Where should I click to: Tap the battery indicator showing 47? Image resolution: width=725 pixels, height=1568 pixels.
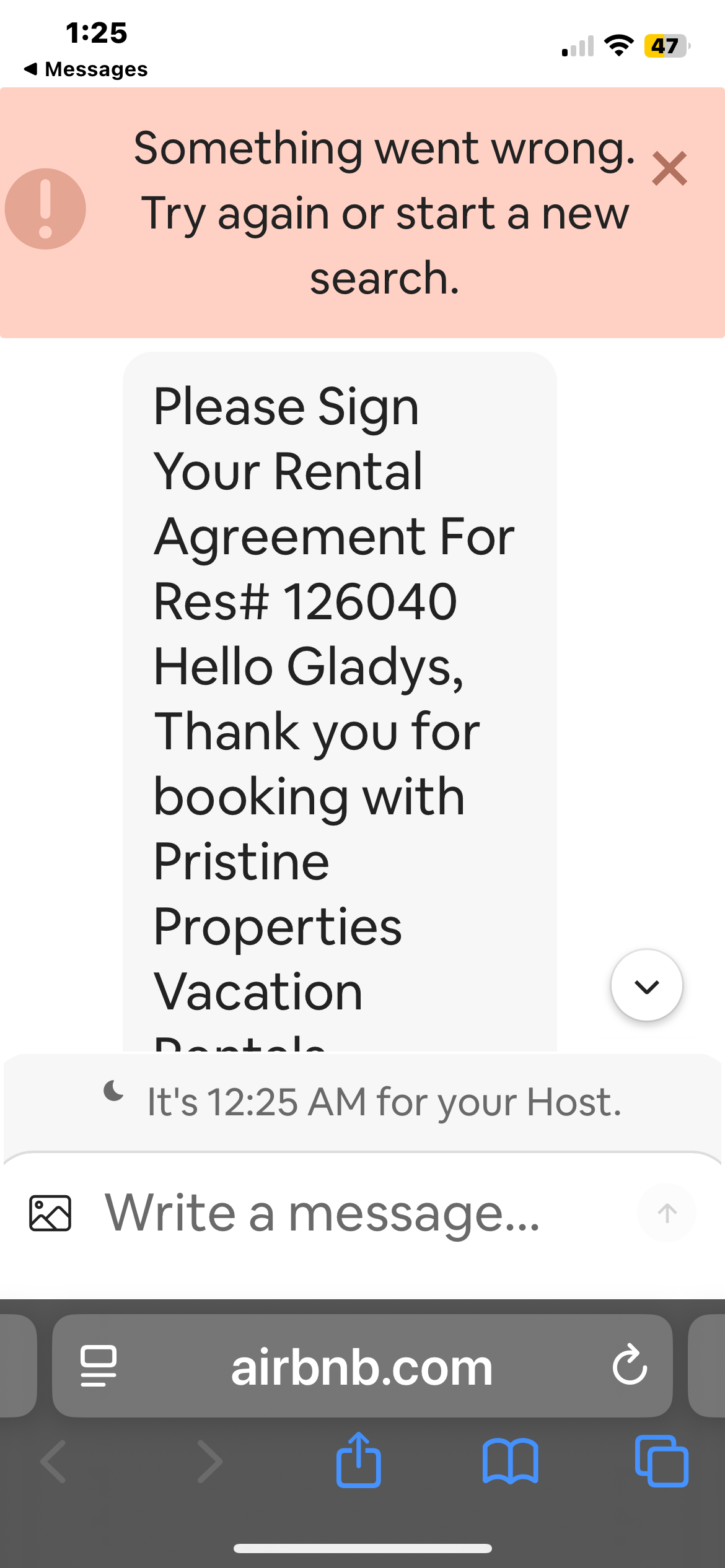(x=667, y=46)
